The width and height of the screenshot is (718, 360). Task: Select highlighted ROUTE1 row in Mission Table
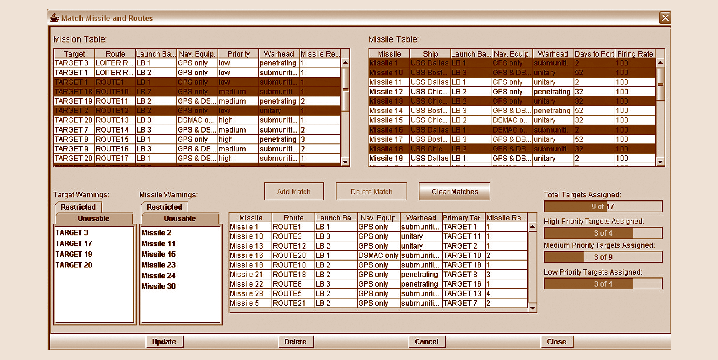tap(197, 82)
